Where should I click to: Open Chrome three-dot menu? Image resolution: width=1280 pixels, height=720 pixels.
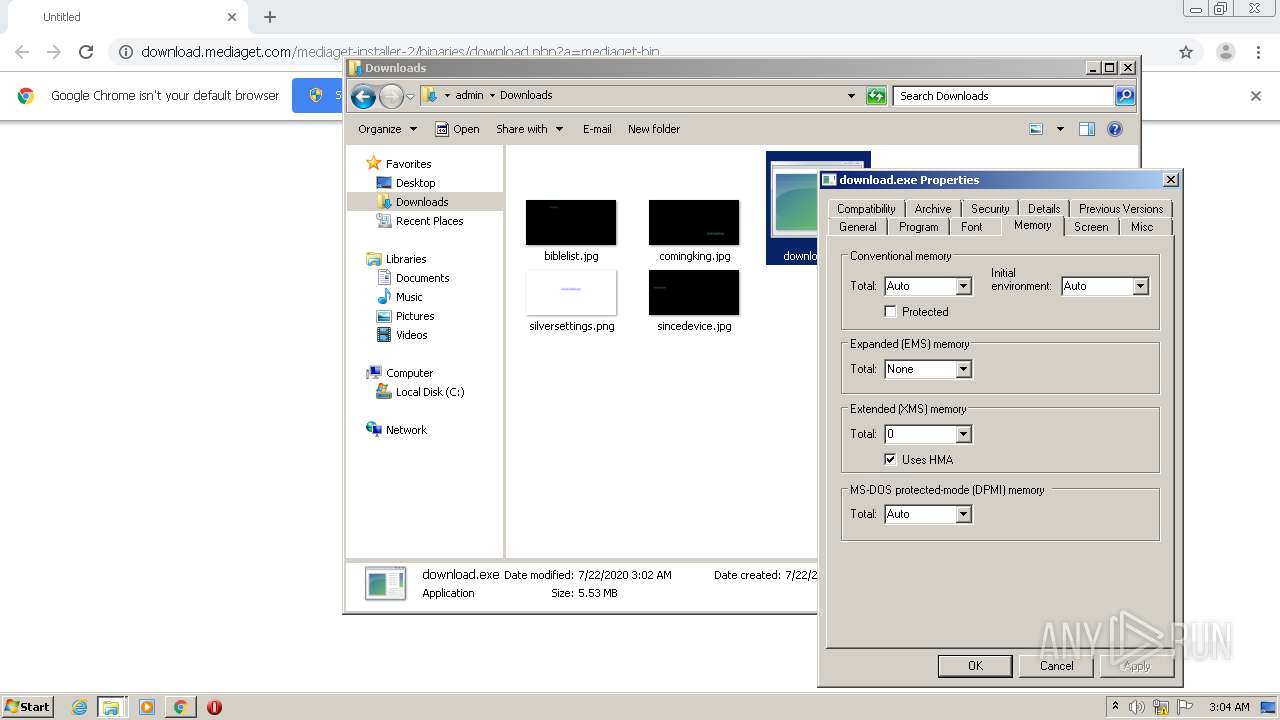[x=1258, y=52]
